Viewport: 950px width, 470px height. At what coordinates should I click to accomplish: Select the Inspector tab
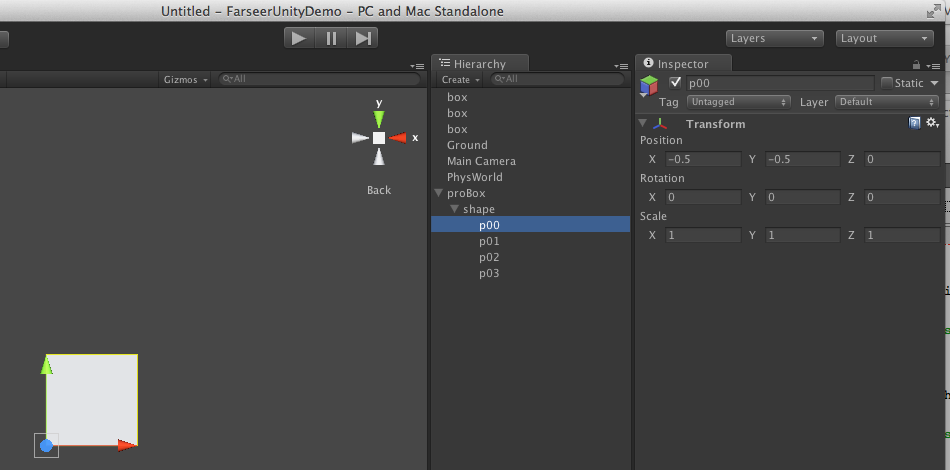[x=683, y=64]
